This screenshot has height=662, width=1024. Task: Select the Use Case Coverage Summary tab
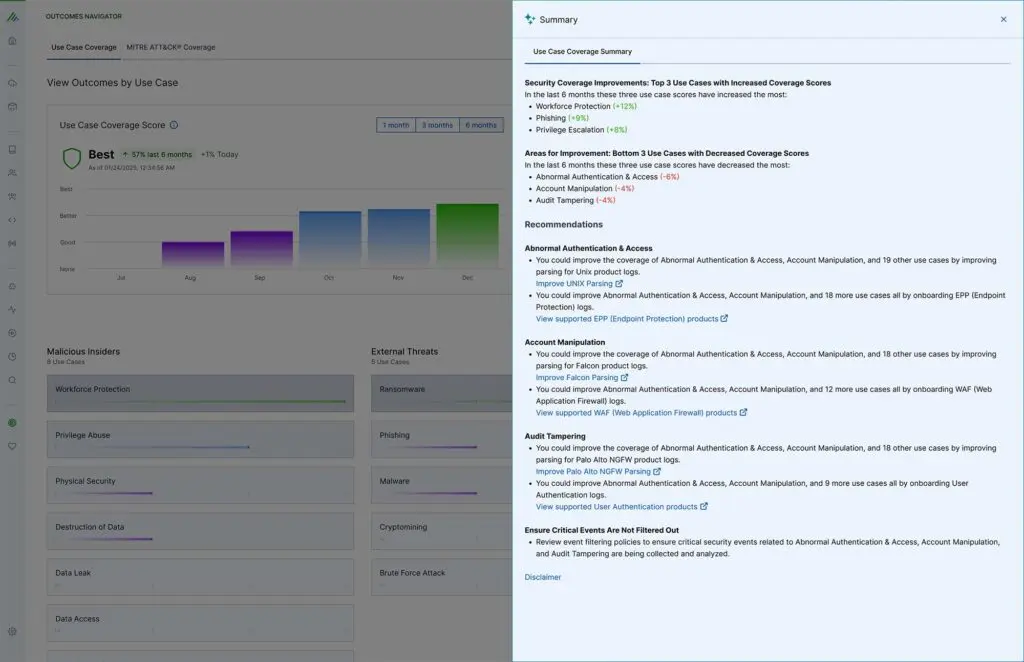click(584, 51)
